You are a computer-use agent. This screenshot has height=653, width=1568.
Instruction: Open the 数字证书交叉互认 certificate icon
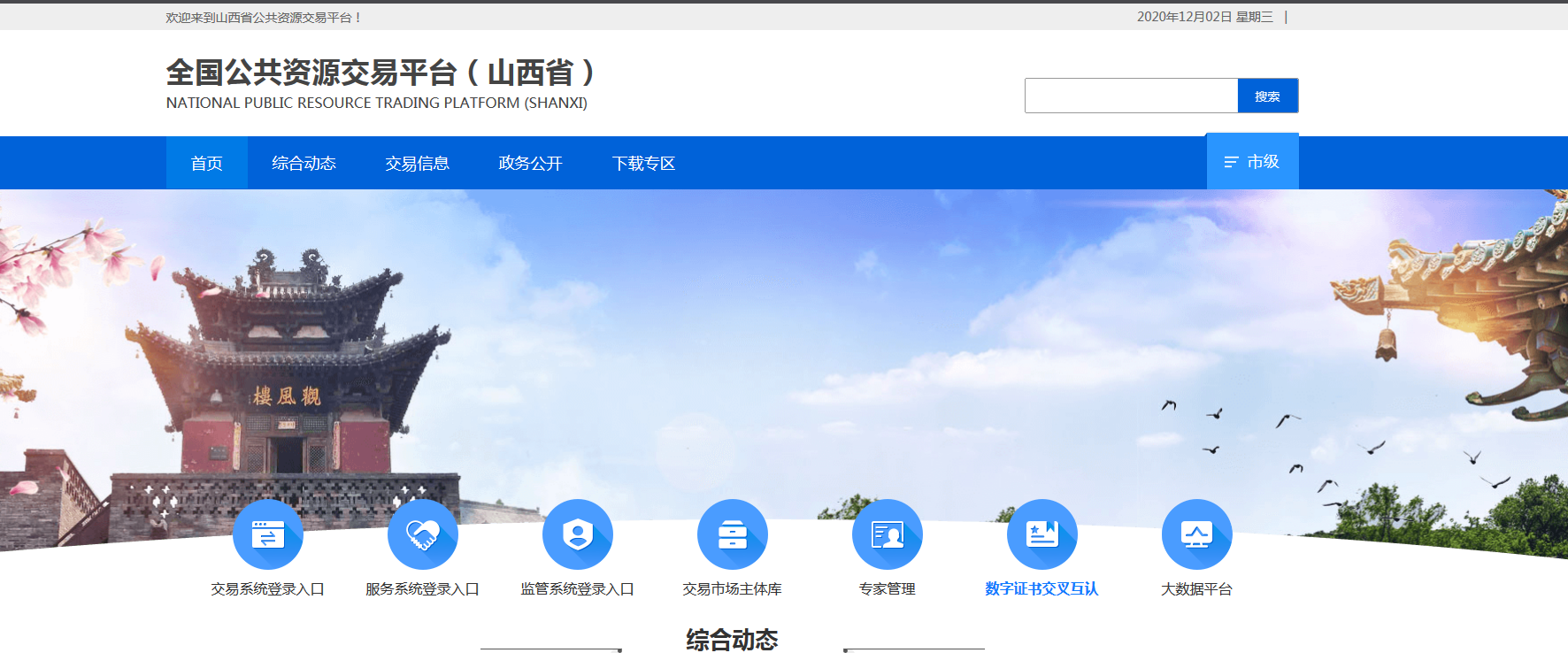click(x=1041, y=534)
